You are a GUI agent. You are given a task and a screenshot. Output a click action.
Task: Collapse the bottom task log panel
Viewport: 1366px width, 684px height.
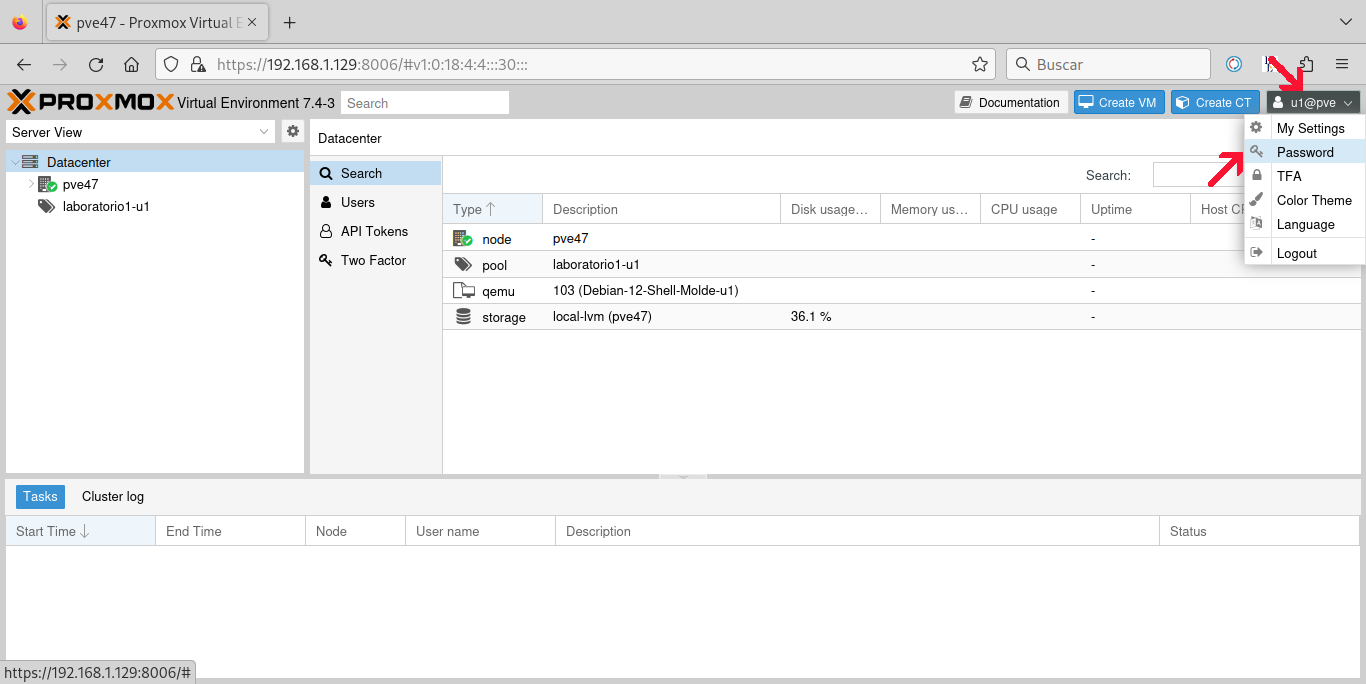(x=684, y=477)
